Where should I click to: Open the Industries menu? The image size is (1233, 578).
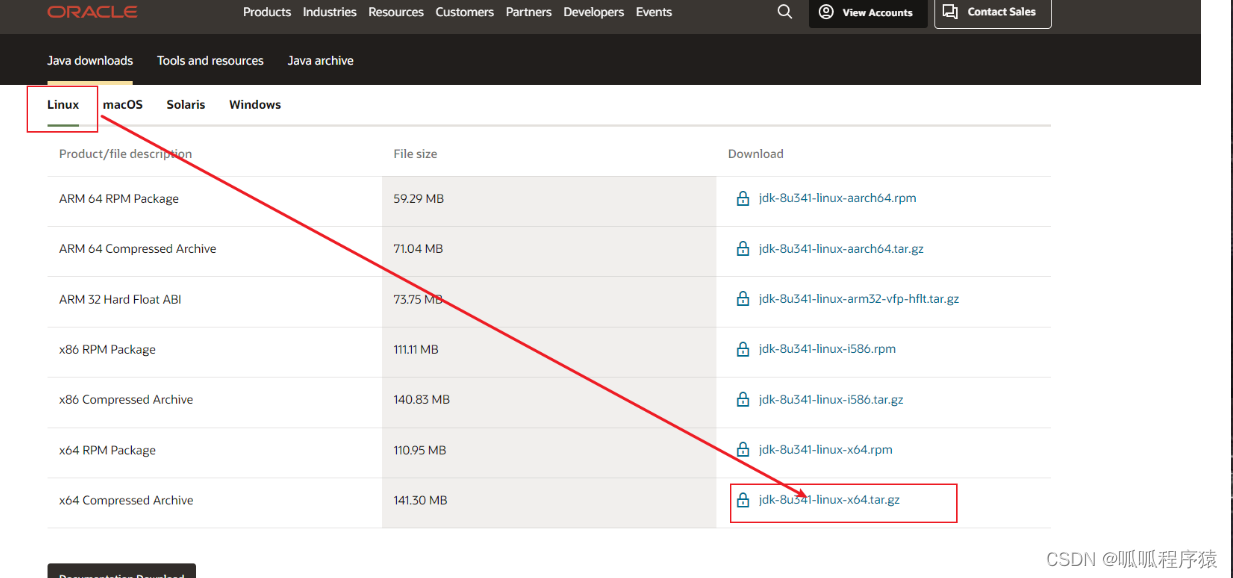coord(330,12)
